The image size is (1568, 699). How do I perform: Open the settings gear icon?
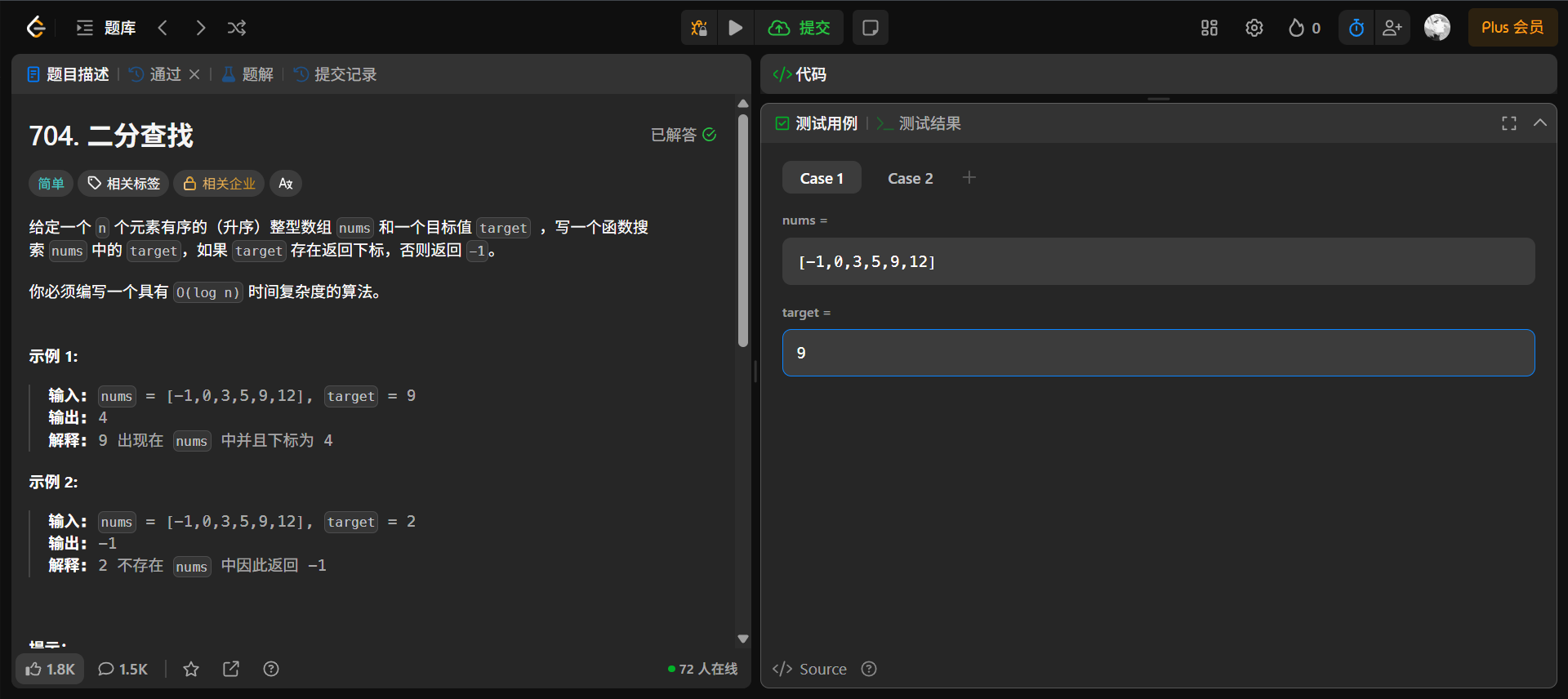click(1254, 28)
